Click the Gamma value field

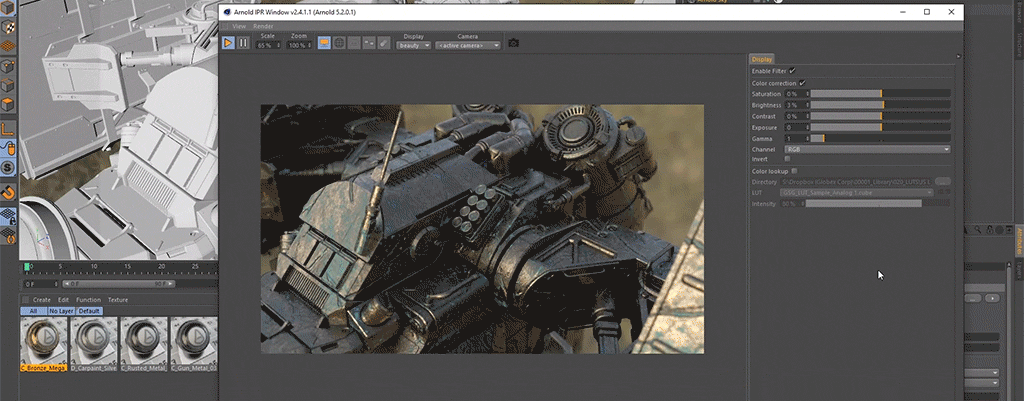coord(797,138)
